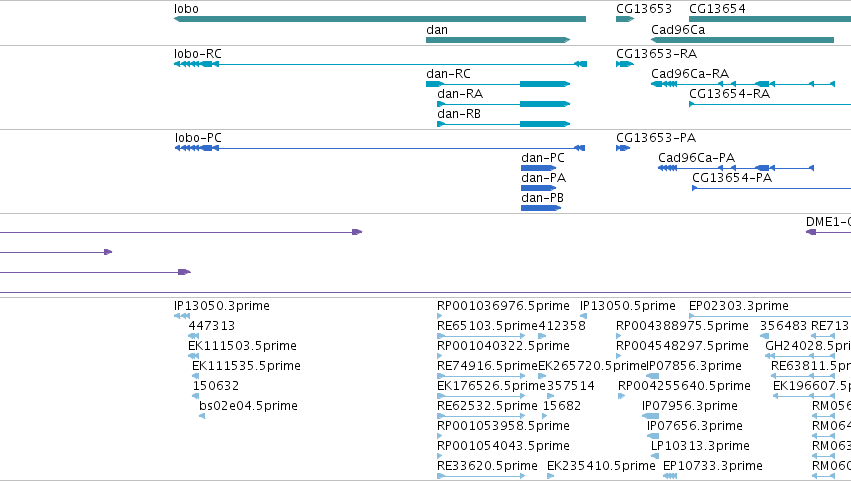
Task: Click the RP001054043.5prime label
Action: 503,446
